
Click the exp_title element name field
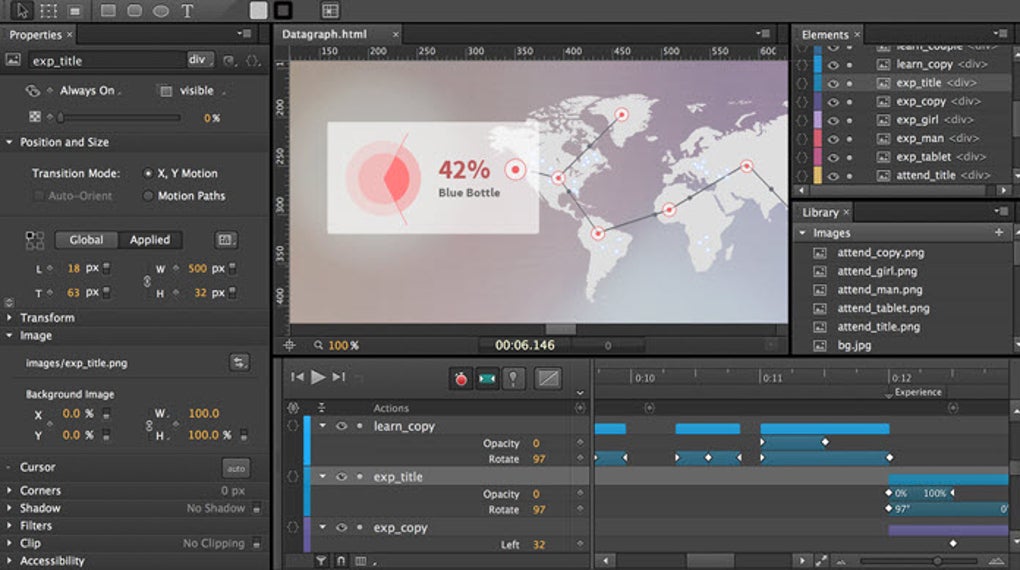[107, 61]
